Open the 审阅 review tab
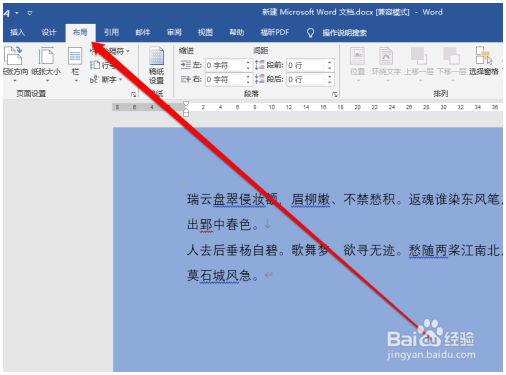 click(x=174, y=32)
